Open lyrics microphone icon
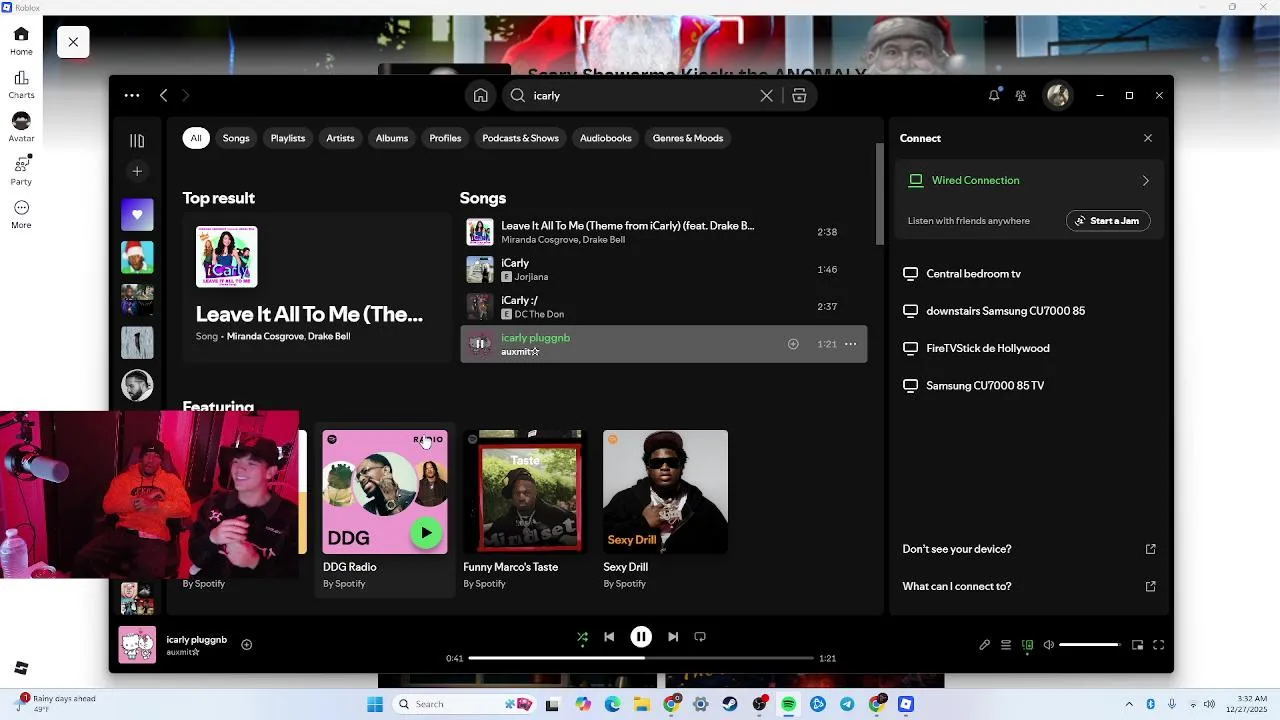This screenshot has height=720, width=1280. 984,645
